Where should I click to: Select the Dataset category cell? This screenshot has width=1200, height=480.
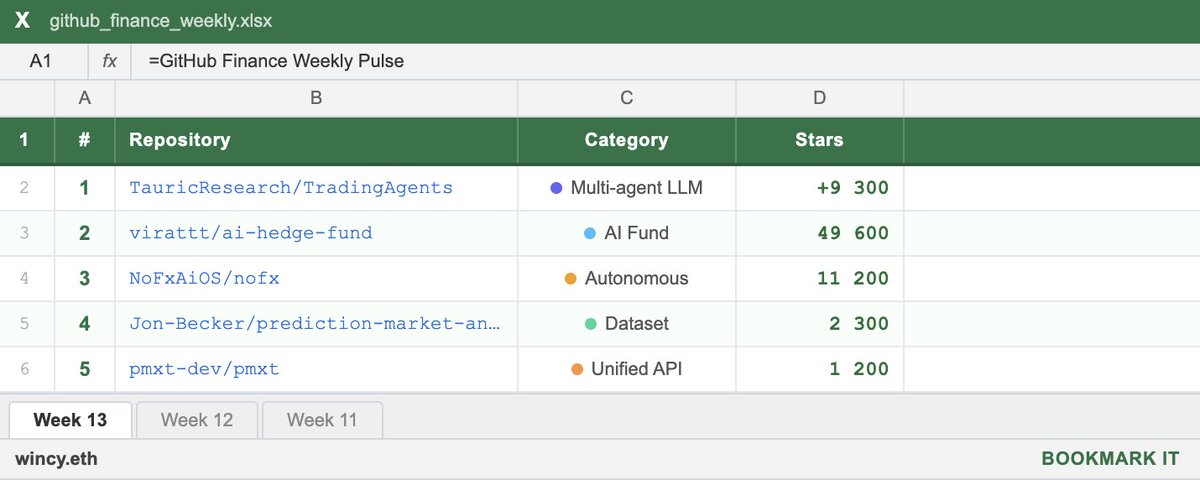pos(627,324)
